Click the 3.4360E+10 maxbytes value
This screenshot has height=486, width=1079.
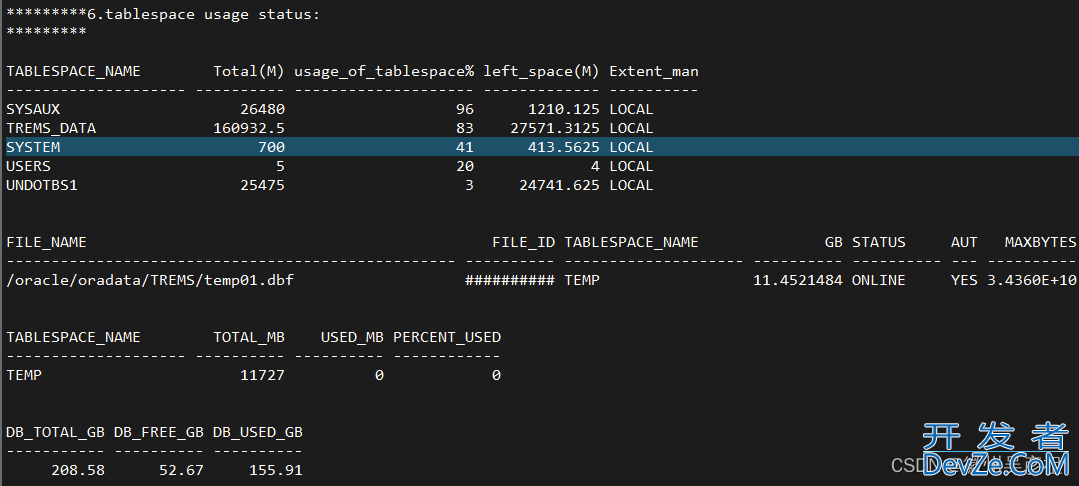(x=1032, y=280)
